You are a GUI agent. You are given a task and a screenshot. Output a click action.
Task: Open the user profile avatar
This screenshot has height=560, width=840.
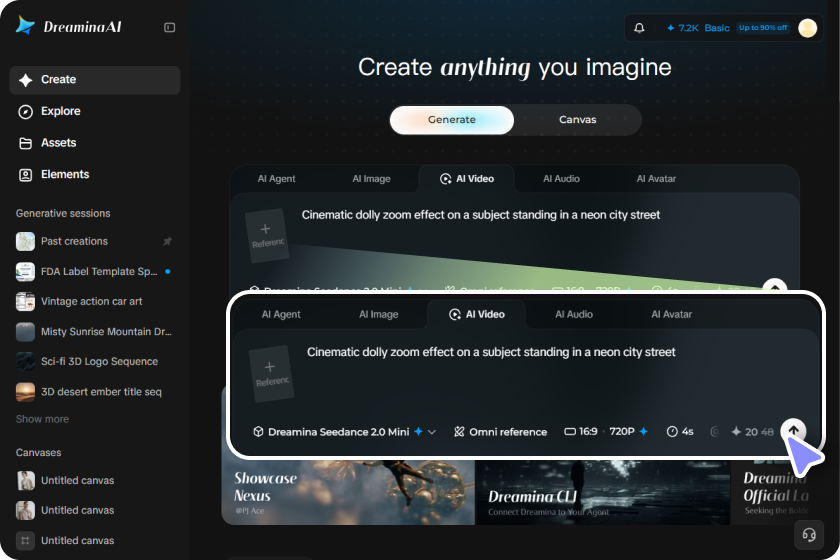click(807, 28)
